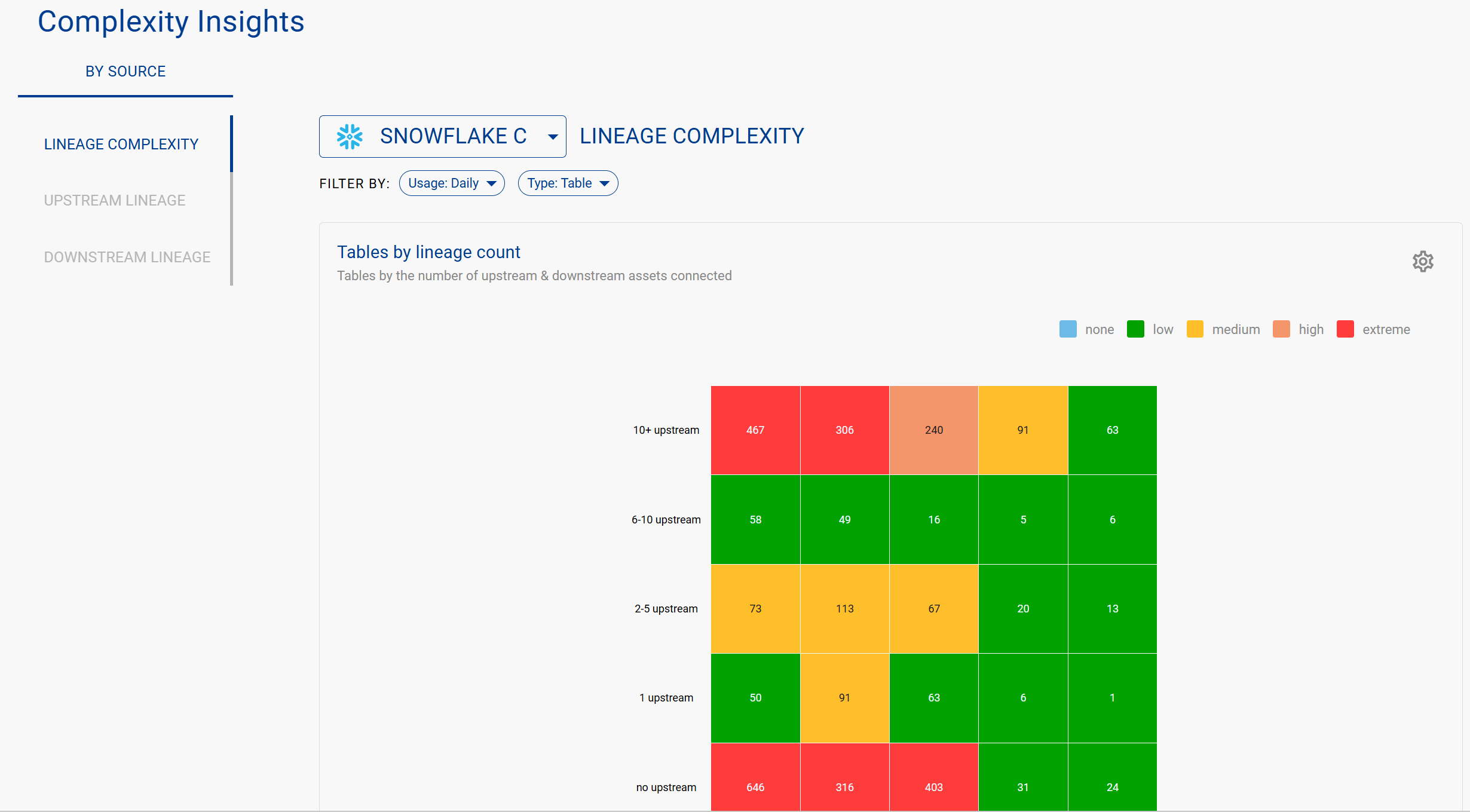Click the orange 240 heatmap cell
The height and width of the screenshot is (812, 1470).
pos(933,430)
